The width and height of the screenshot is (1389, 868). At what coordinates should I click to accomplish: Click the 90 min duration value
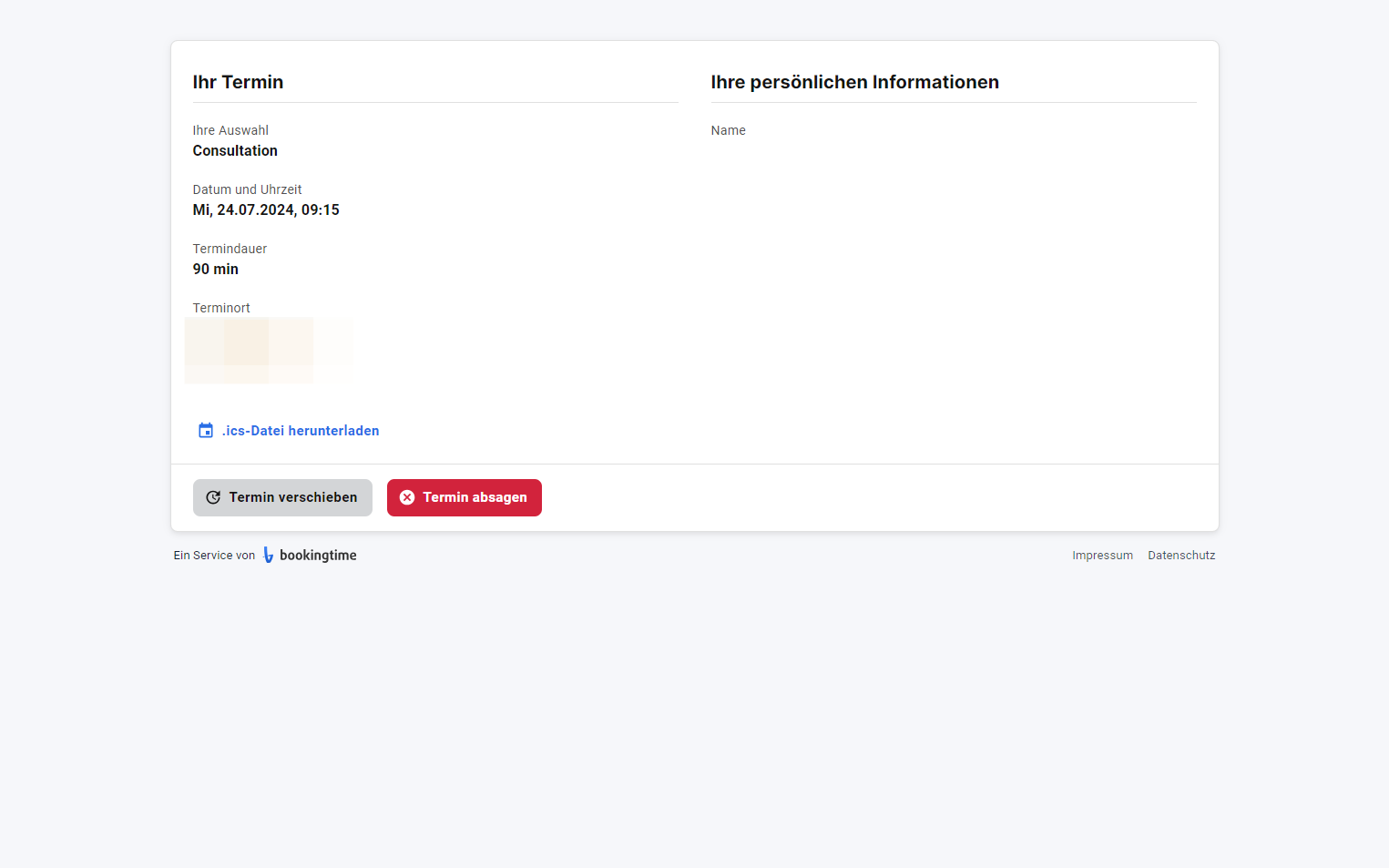[216, 270]
